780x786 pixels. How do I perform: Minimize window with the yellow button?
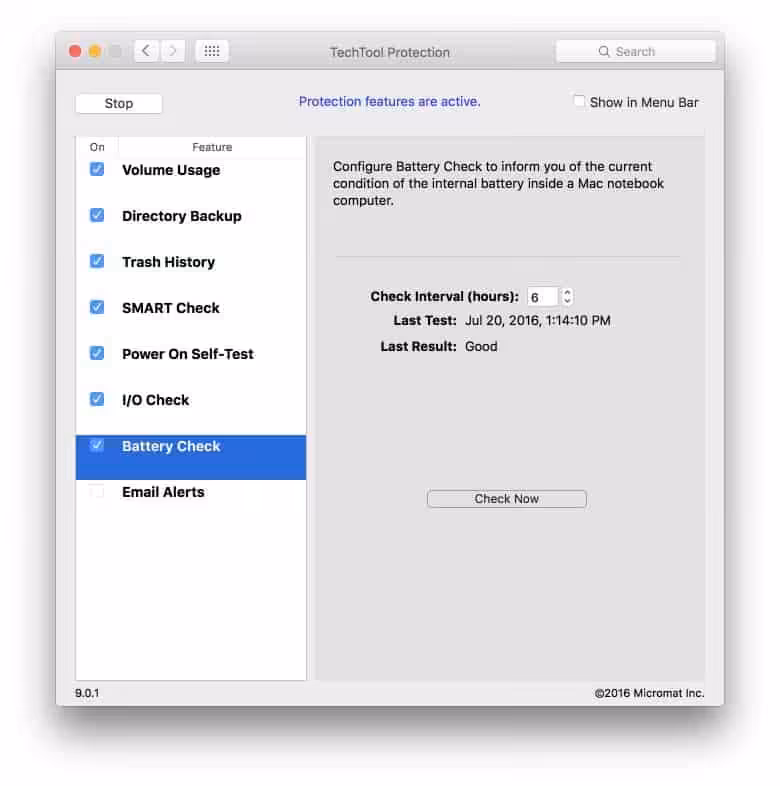click(x=95, y=51)
